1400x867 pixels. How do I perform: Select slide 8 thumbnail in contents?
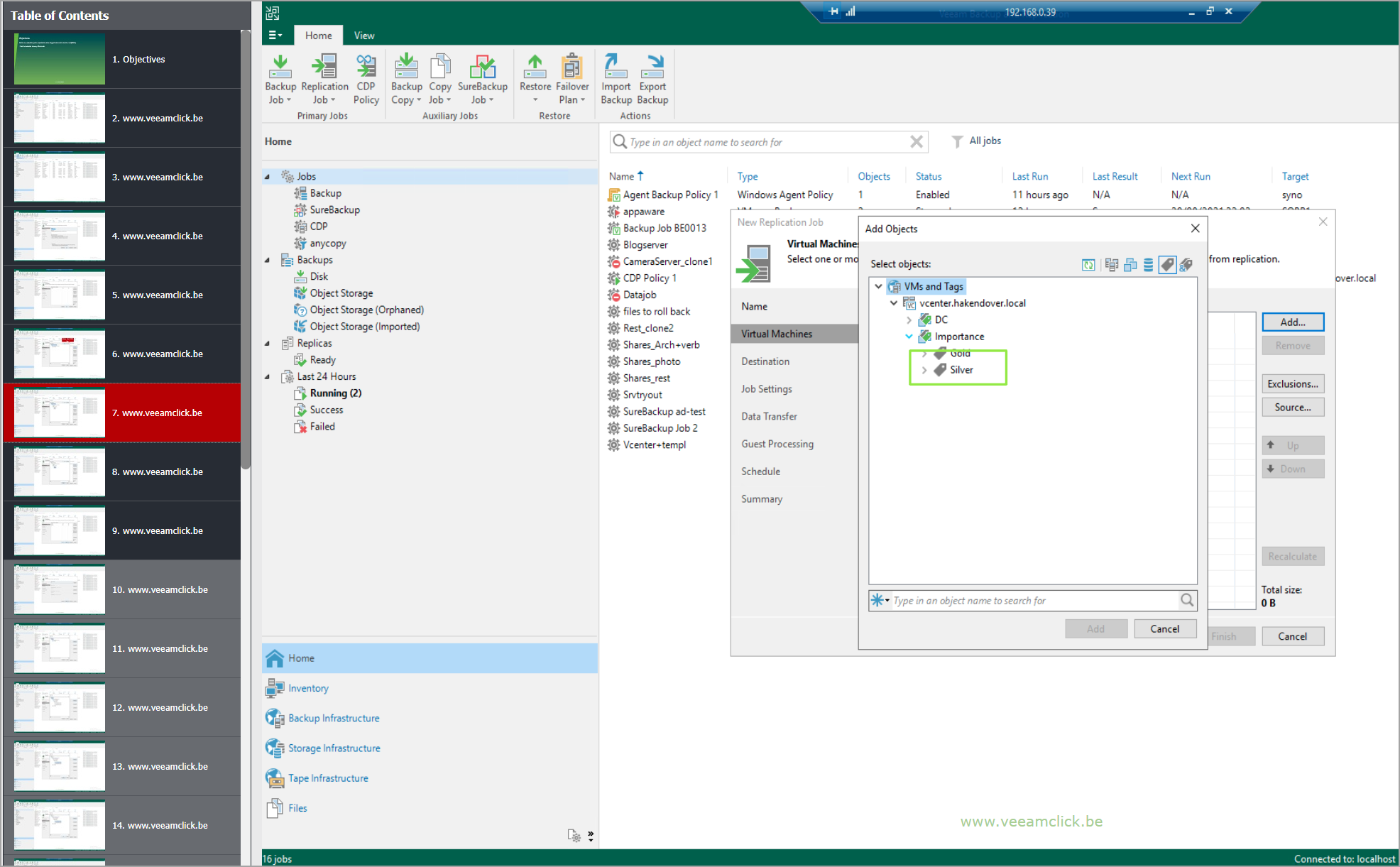(x=60, y=471)
